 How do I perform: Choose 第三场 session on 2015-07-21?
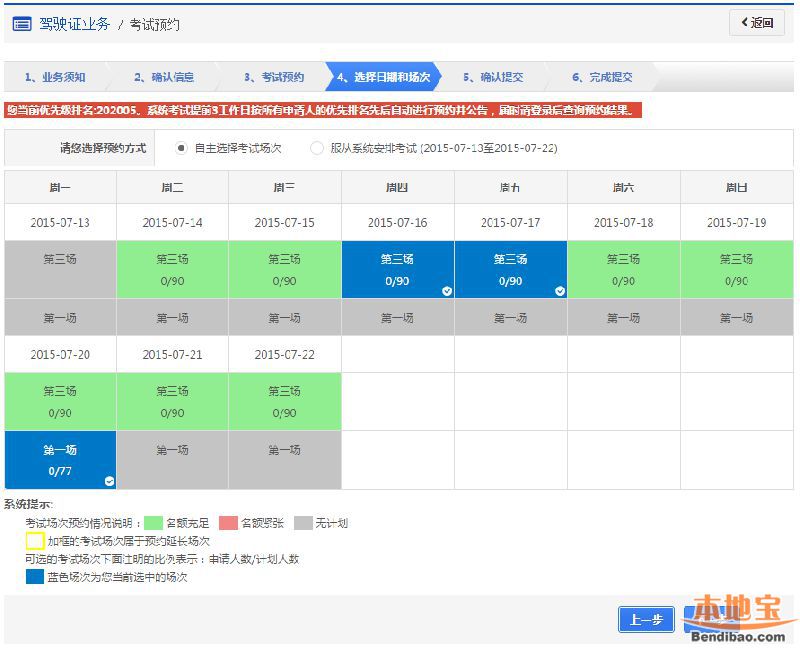pos(172,401)
